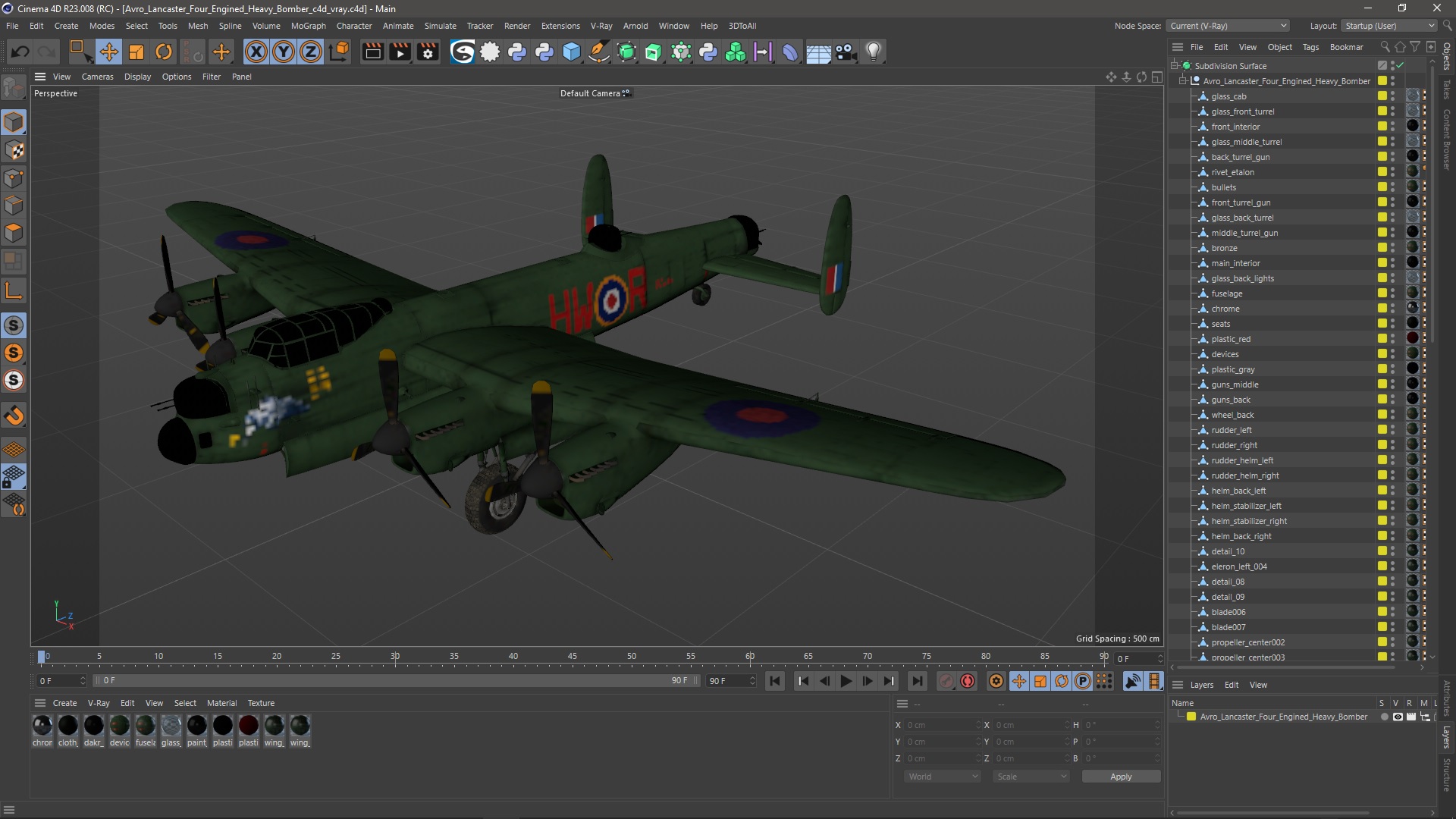Toggle Y axis lock
This screenshot has height=819, width=1456.
pyautogui.click(x=284, y=52)
